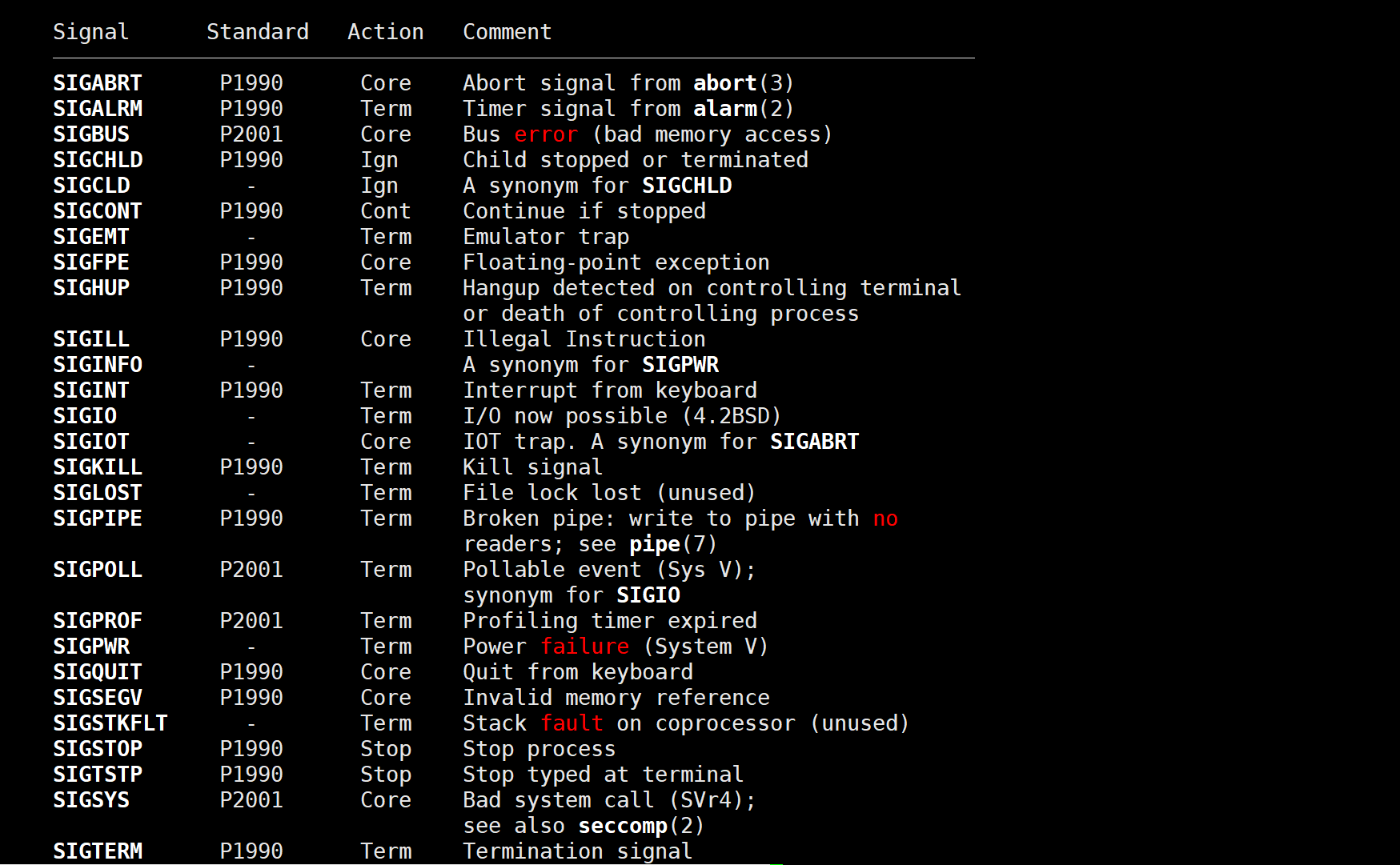Screen dimensions: 1400x865
Task: Click the SIGSEGV signal name
Action: (x=98, y=698)
